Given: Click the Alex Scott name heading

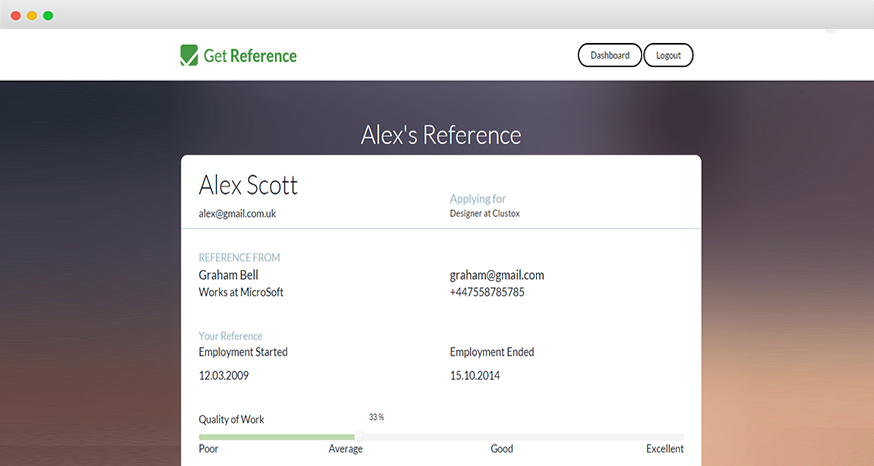Looking at the screenshot, I should 248,185.
